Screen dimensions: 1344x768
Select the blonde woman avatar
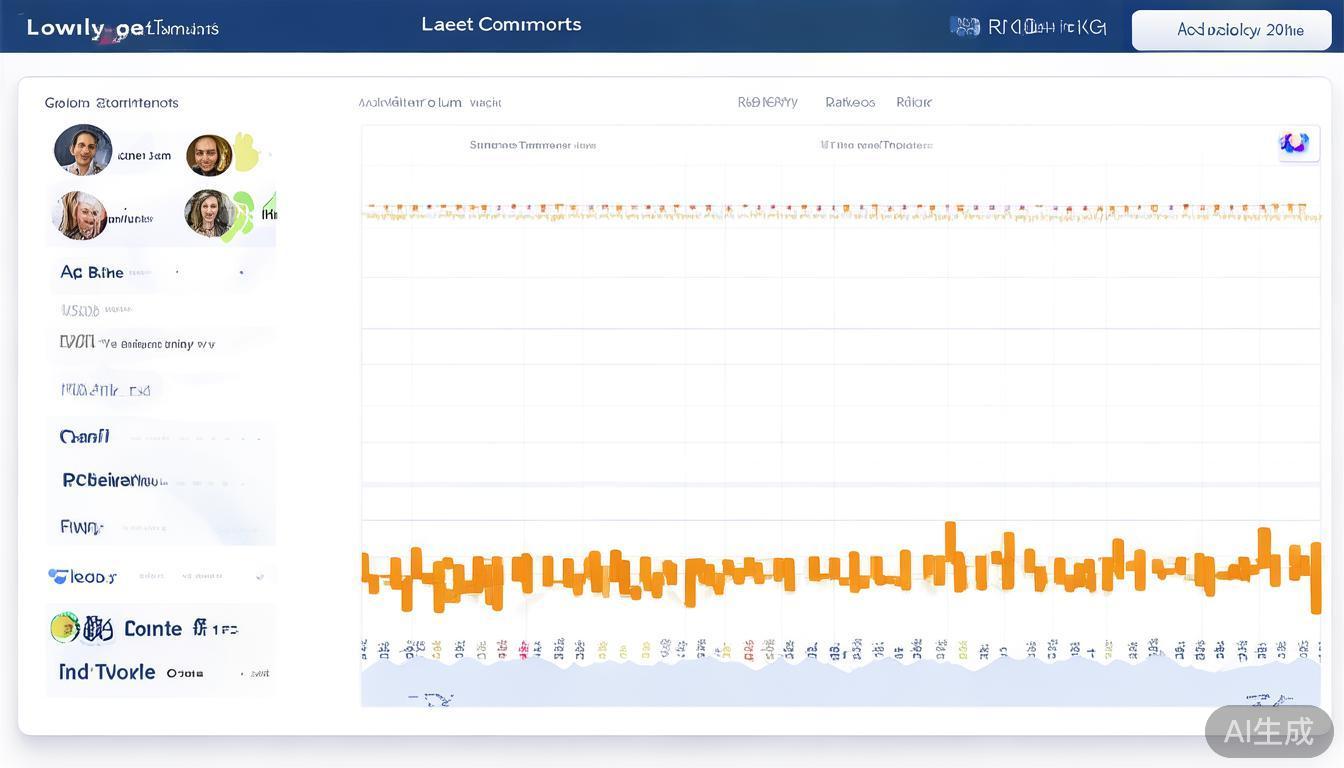pyautogui.click(x=80, y=215)
